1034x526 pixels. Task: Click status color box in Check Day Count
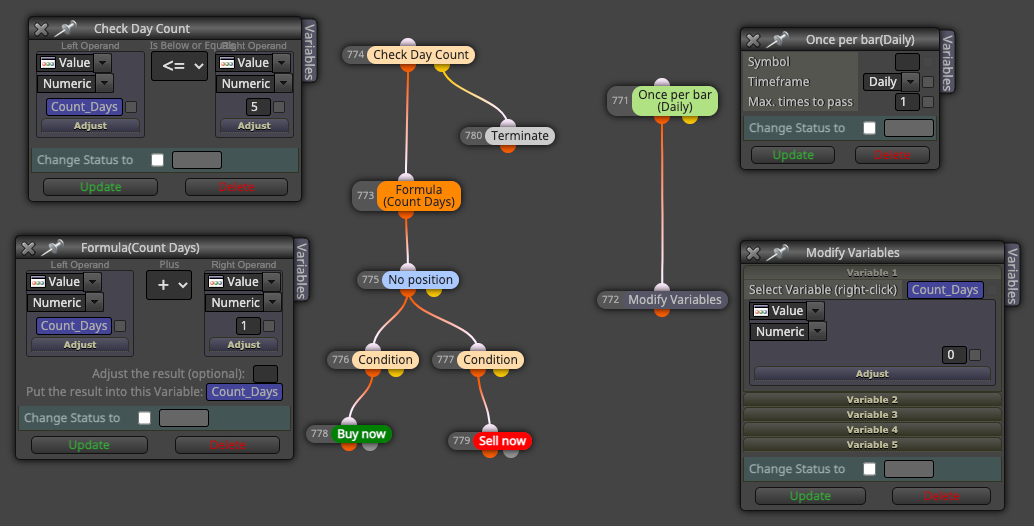197,160
